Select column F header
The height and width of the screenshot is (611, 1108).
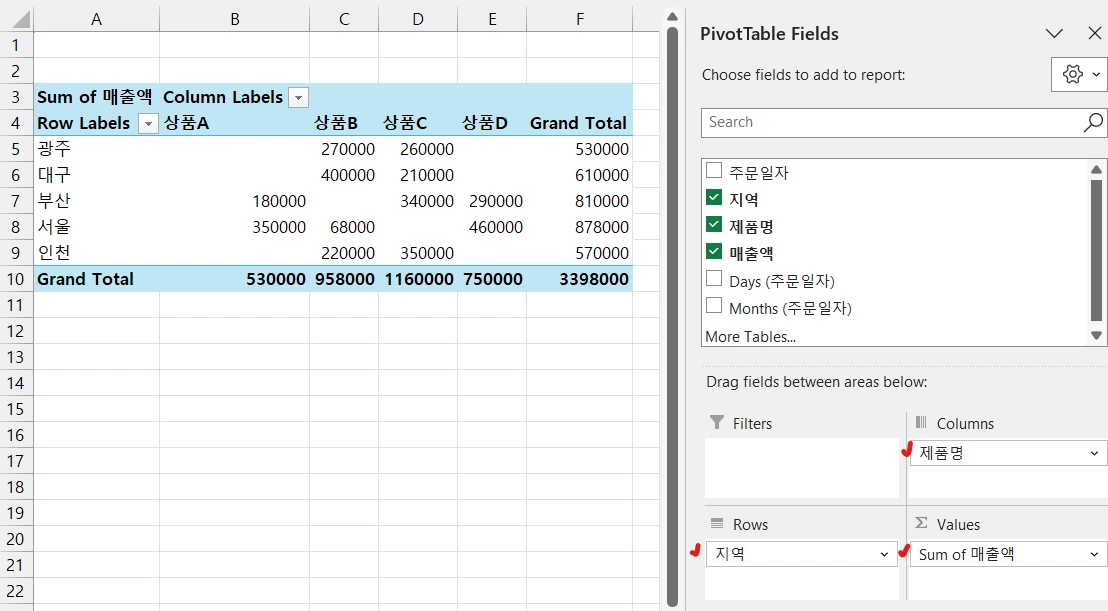point(580,19)
